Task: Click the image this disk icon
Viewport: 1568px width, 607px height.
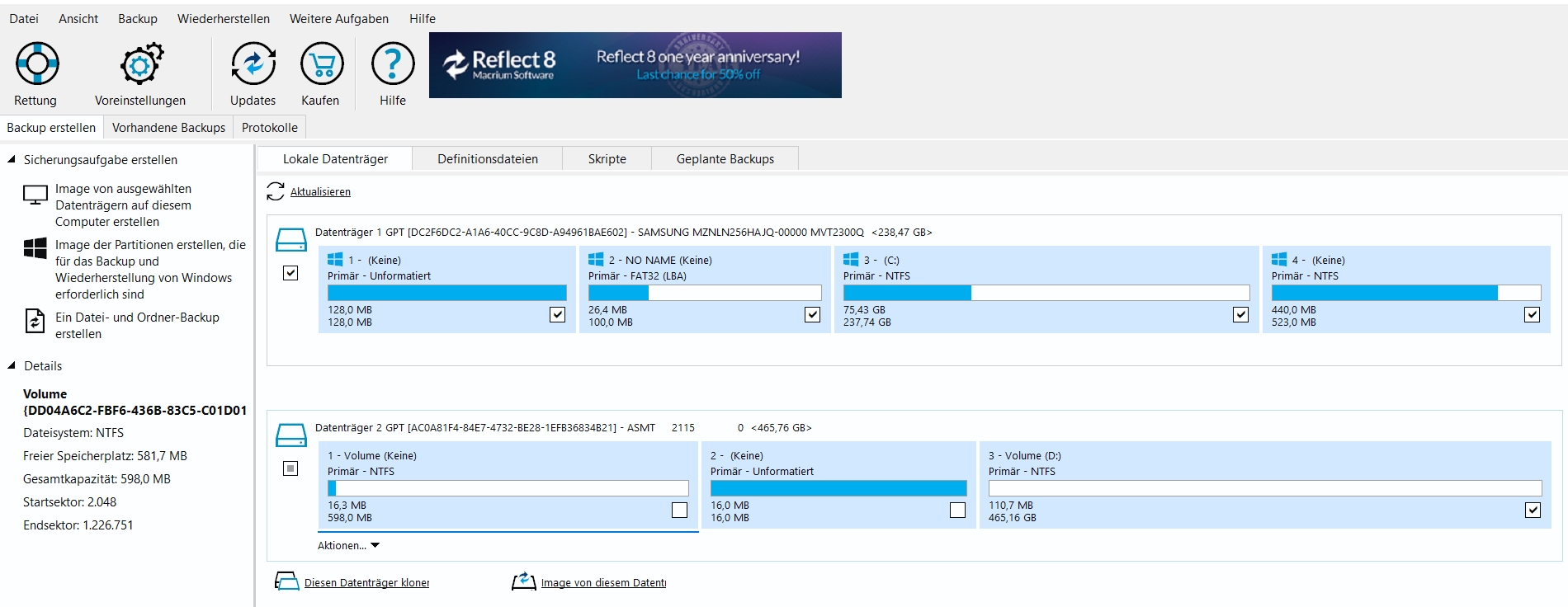Action: 524,581
